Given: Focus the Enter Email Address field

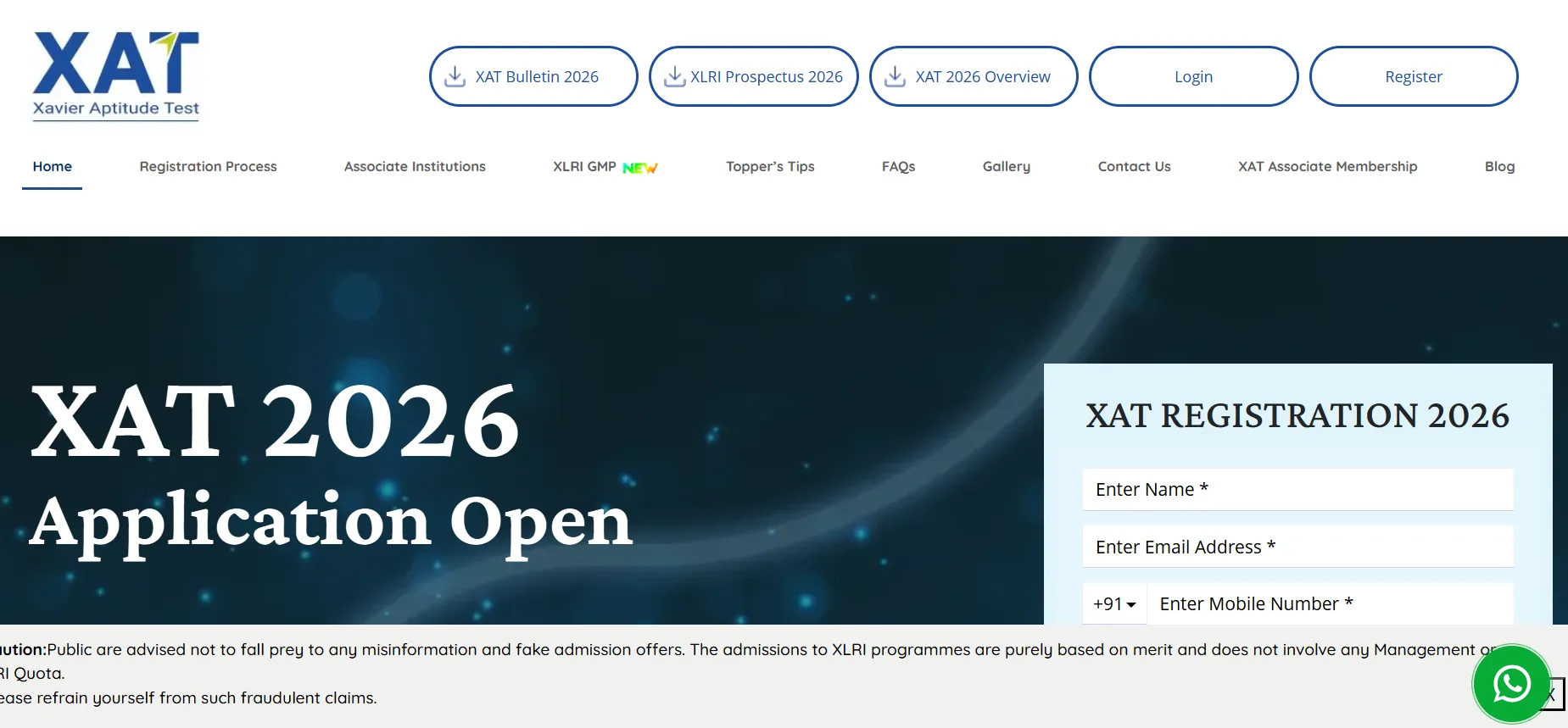Looking at the screenshot, I should click(1297, 547).
